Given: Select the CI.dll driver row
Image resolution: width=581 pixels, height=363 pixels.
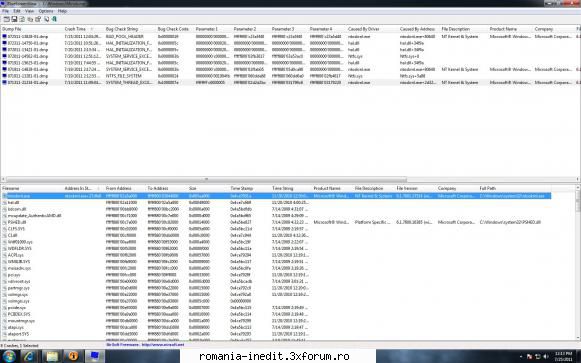Looking at the screenshot, I should (276, 236).
